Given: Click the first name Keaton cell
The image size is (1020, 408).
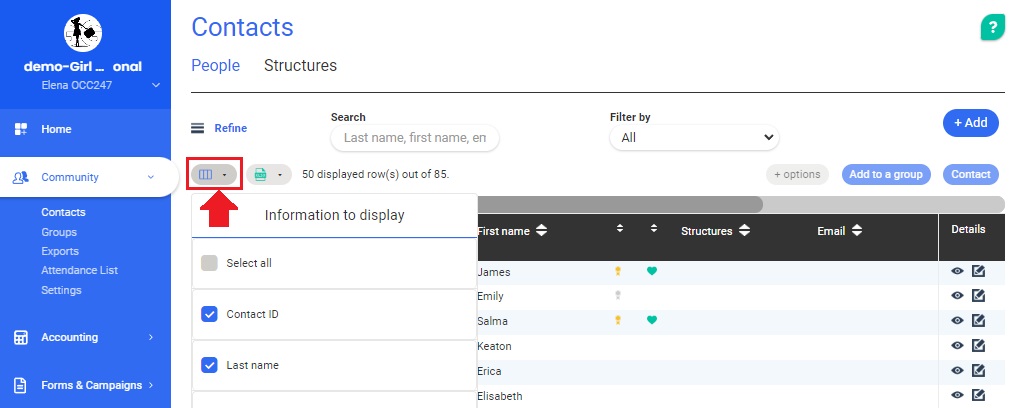Looking at the screenshot, I should pyautogui.click(x=494, y=346).
